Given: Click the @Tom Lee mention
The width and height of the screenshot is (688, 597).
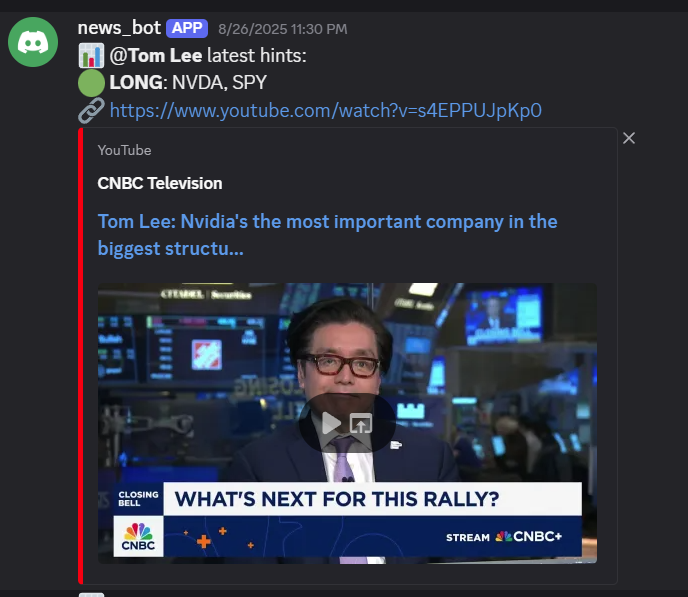Looking at the screenshot, I should [x=156, y=56].
